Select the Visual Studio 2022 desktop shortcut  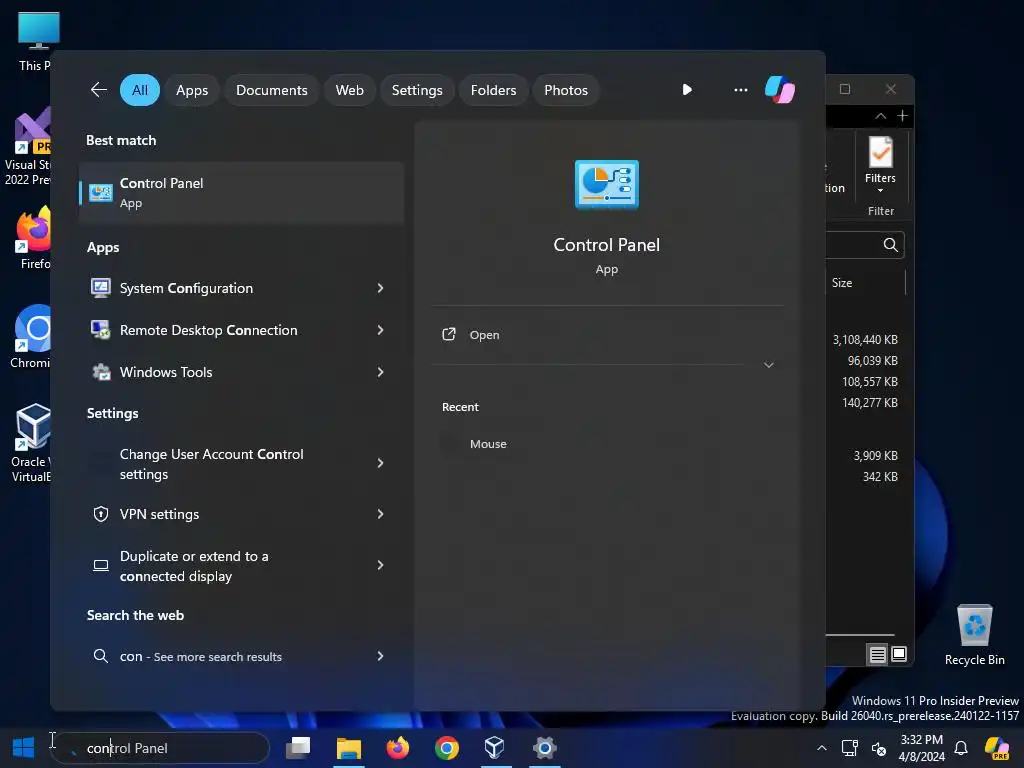coord(27,146)
